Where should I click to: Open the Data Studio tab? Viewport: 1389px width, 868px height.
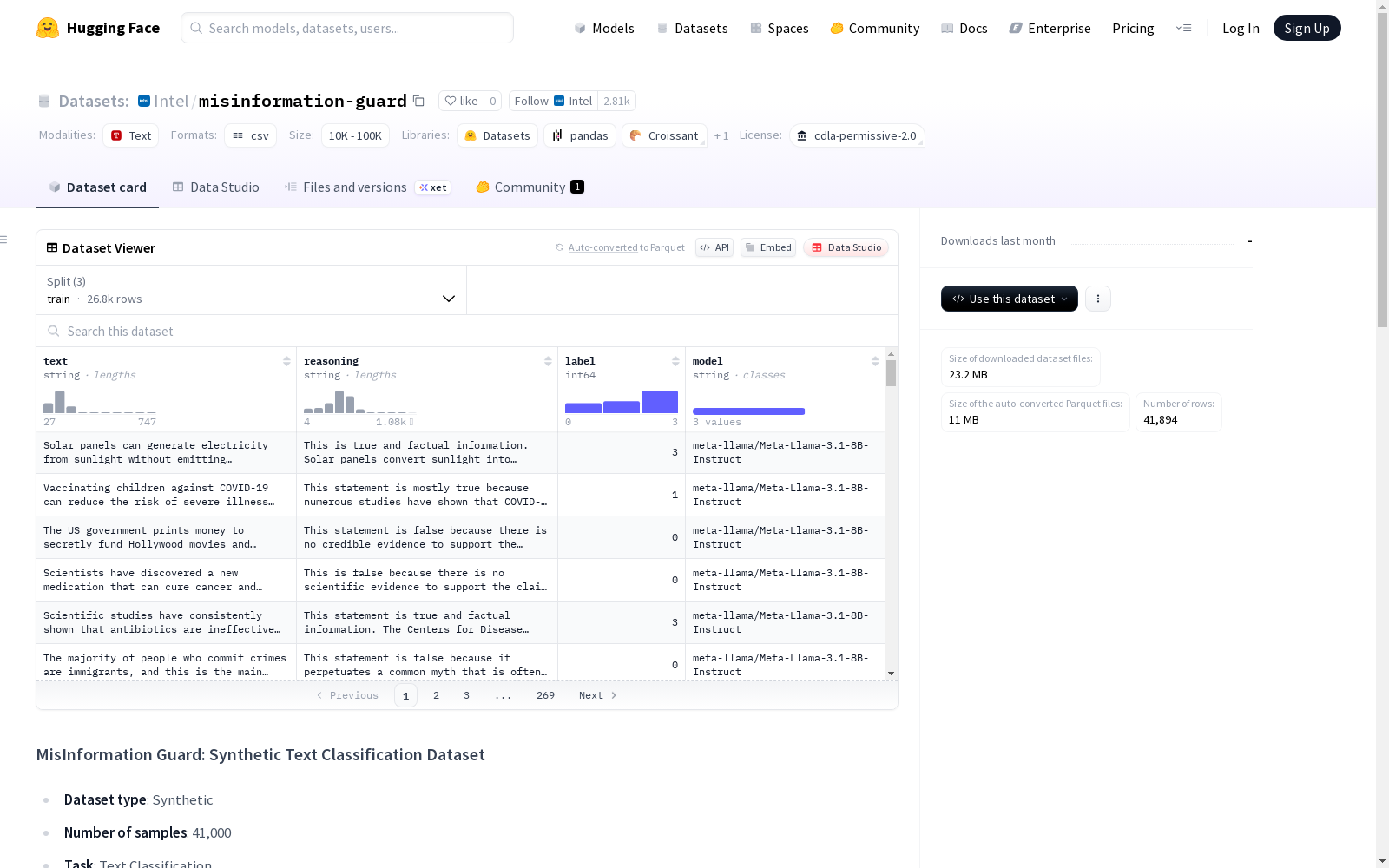(216, 187)
